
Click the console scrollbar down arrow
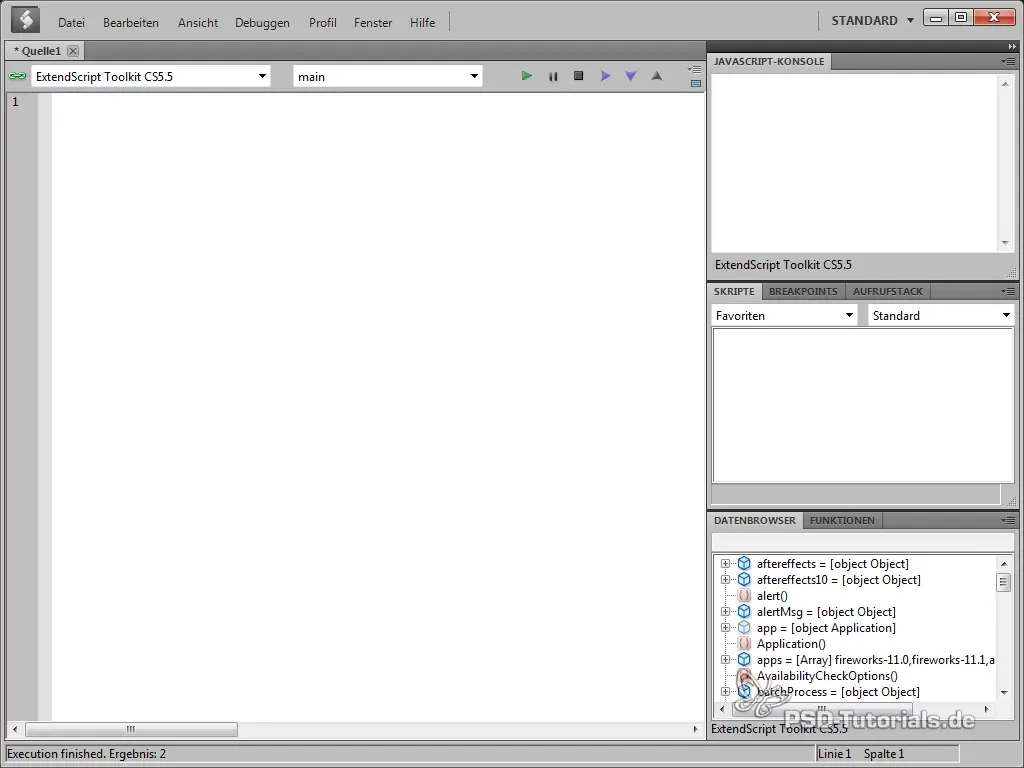tap(1005, 243)
